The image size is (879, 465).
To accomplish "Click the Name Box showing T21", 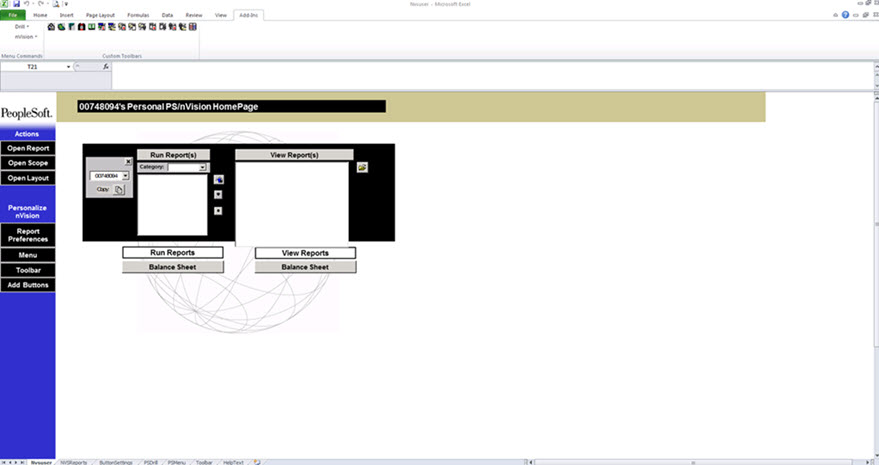I will click(33, 67).
